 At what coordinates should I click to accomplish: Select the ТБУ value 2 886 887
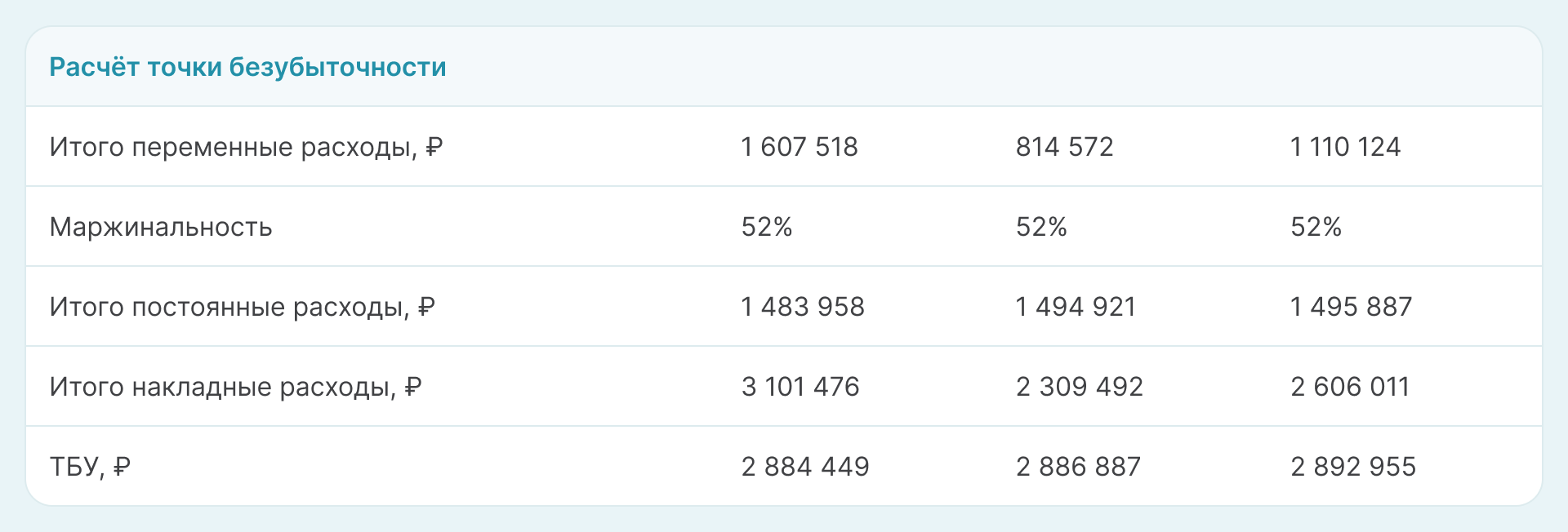pyautogui.click(x=1078, y=467)
